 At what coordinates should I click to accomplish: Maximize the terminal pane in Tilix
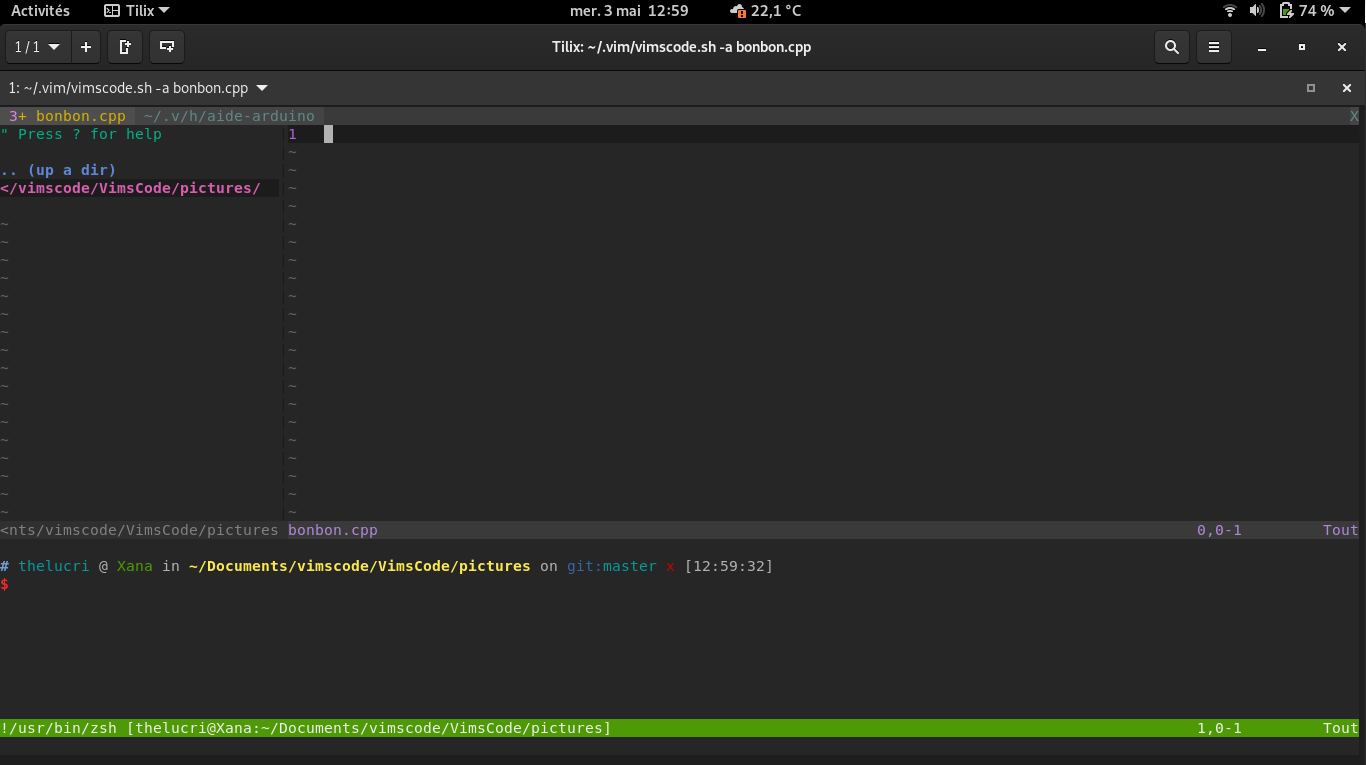click(x=1310, y=88)
